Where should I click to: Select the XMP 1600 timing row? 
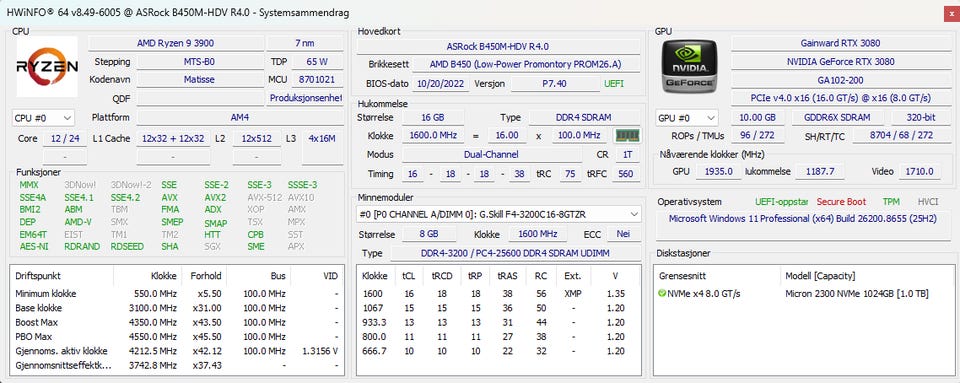[x=498, y=294]
